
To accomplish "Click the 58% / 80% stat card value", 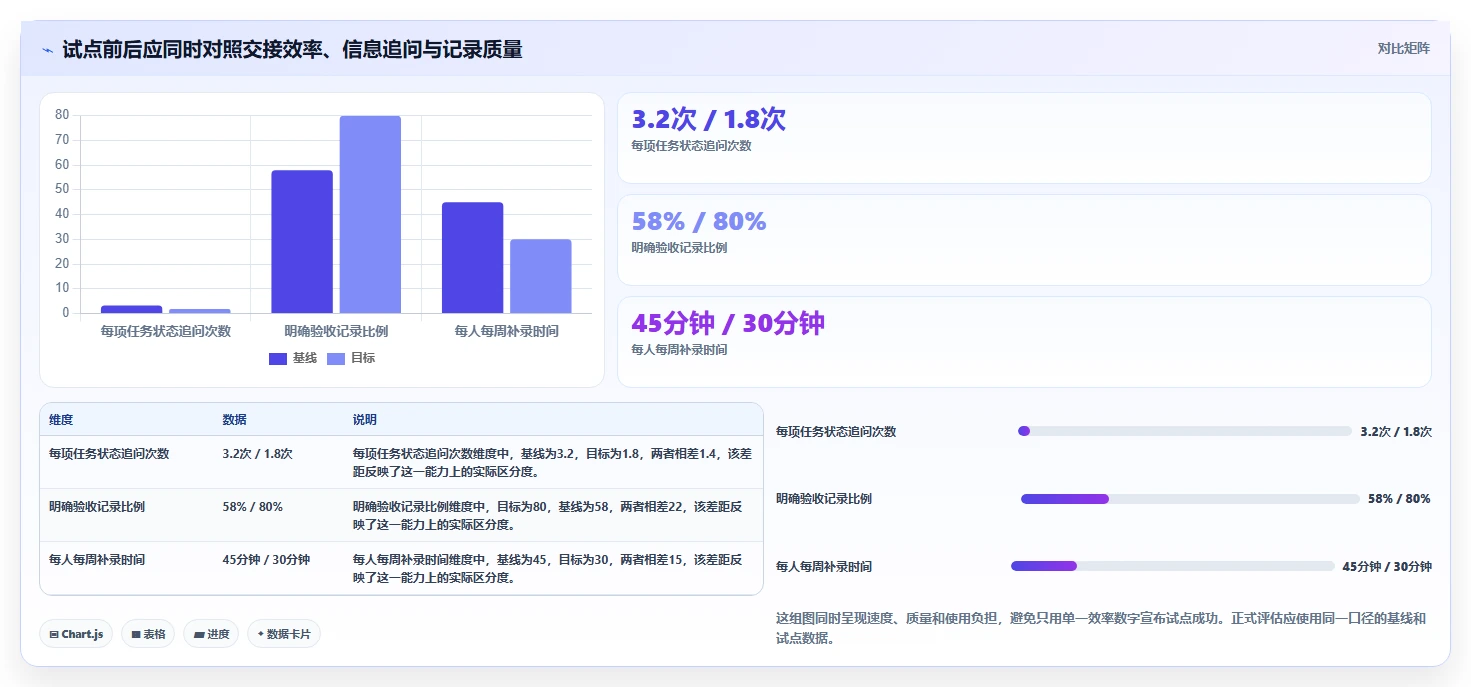I will (699, 221).
